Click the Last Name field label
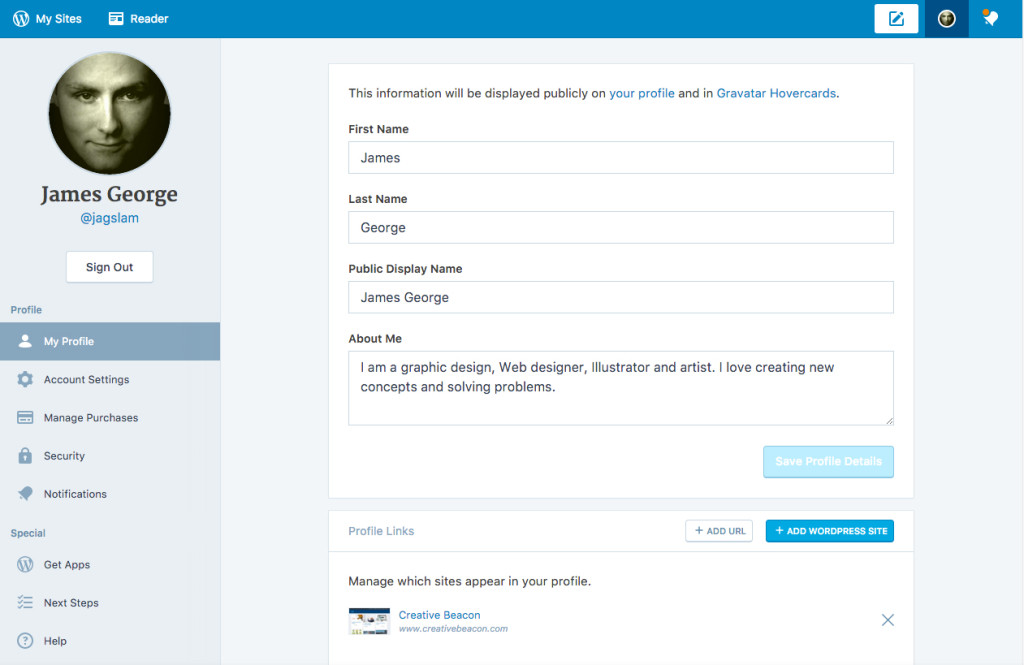This screenshot has height=665, width=1024. tap(378, 199)
